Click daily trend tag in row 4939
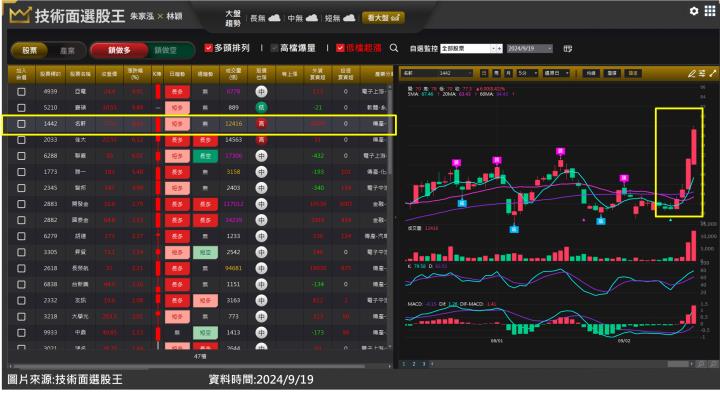The width and height of the screenshot is (720, 393). 177,91
